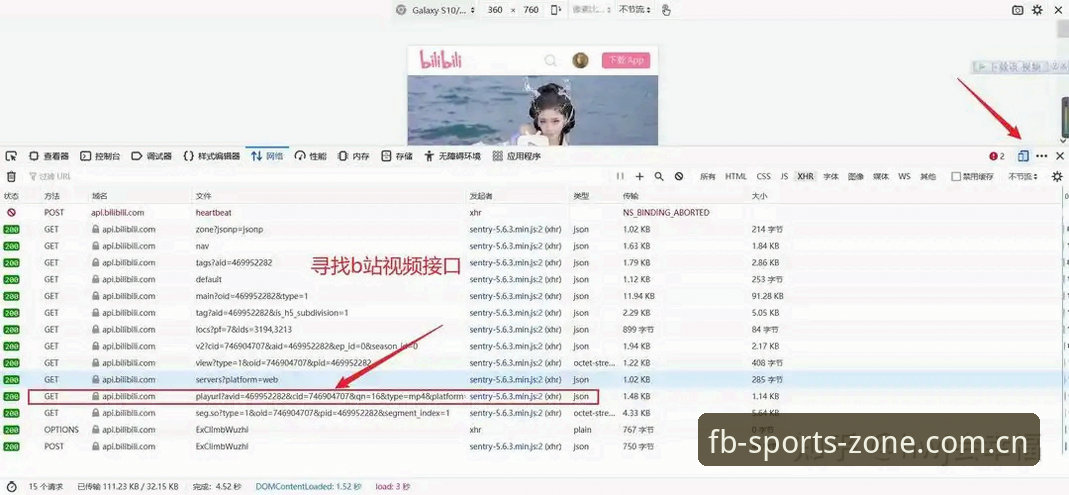This screenshot has width=1069, height=495.
Task: Open the network search magnifier icon
Action: 659,176
